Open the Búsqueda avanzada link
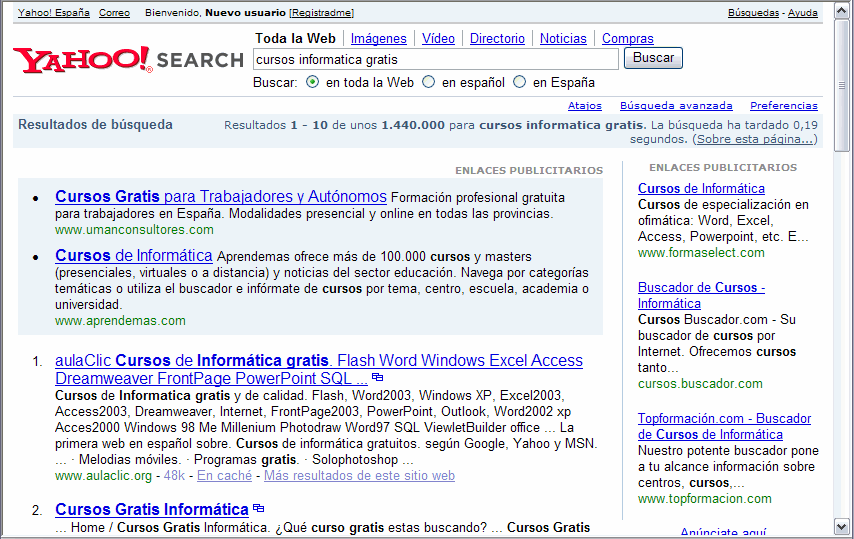 [x=676, y=106]
